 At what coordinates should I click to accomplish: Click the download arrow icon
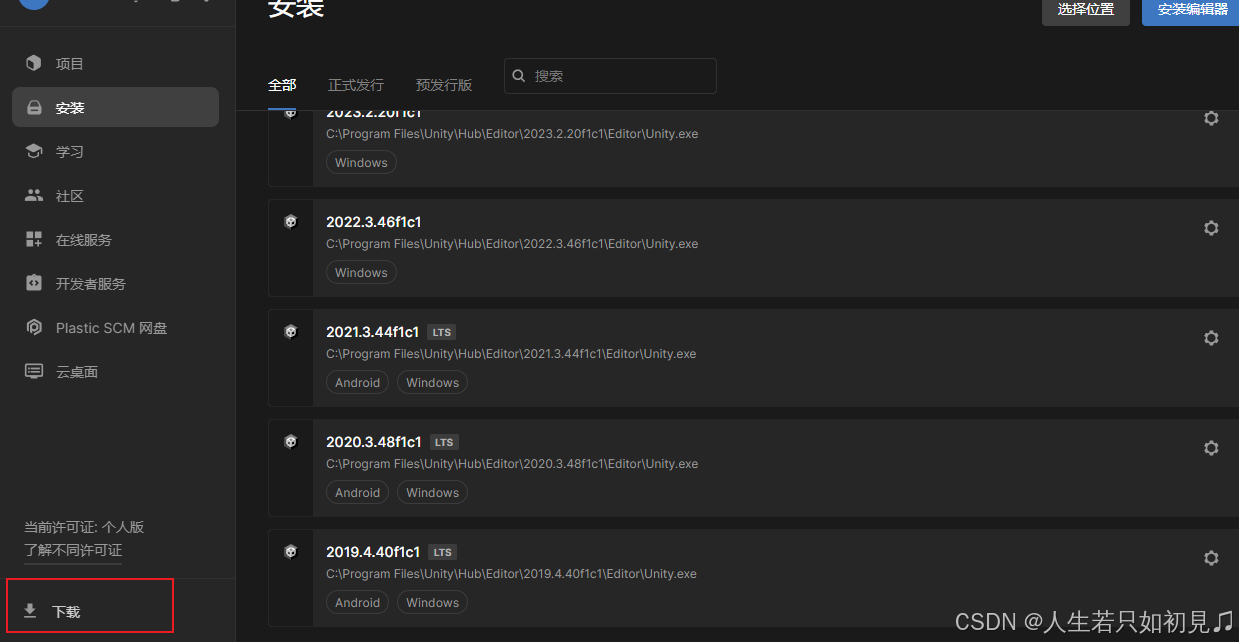tap(30, 611)
